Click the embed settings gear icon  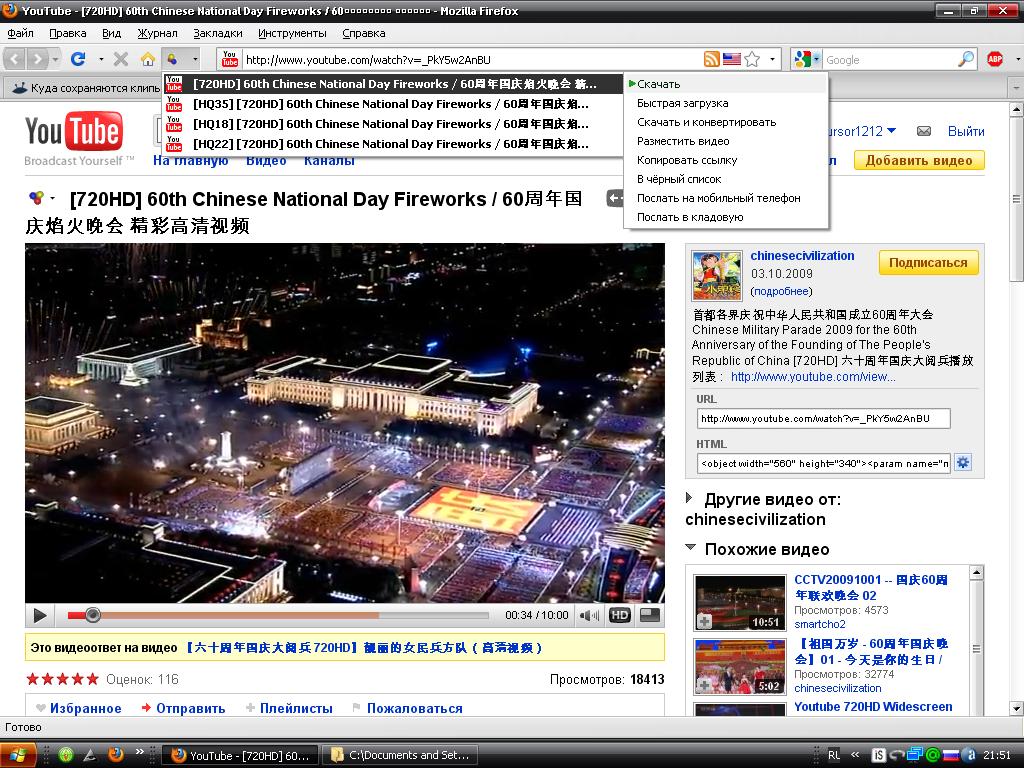click(963, 462)
